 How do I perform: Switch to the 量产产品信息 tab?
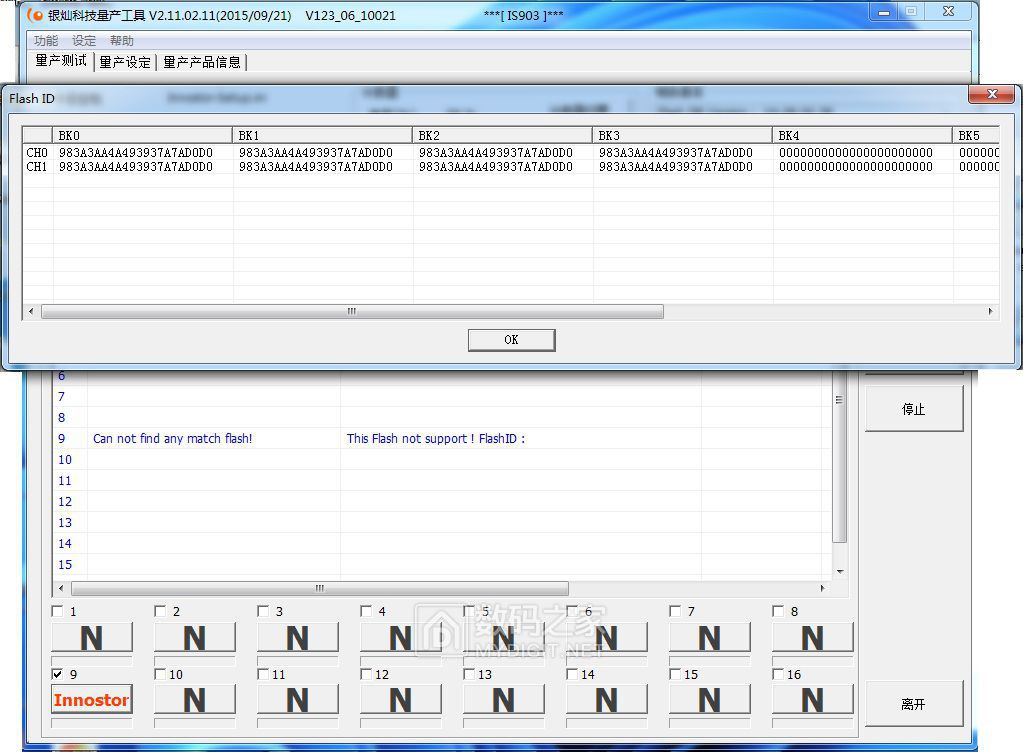(204, 62)
